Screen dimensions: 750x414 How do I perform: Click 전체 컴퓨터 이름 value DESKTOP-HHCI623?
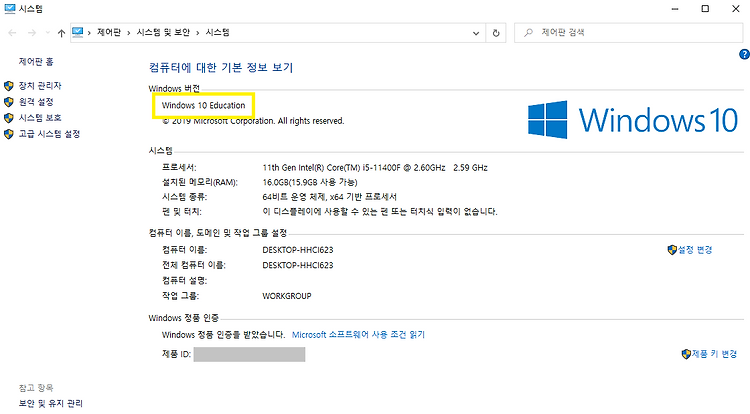pos(298,265)
